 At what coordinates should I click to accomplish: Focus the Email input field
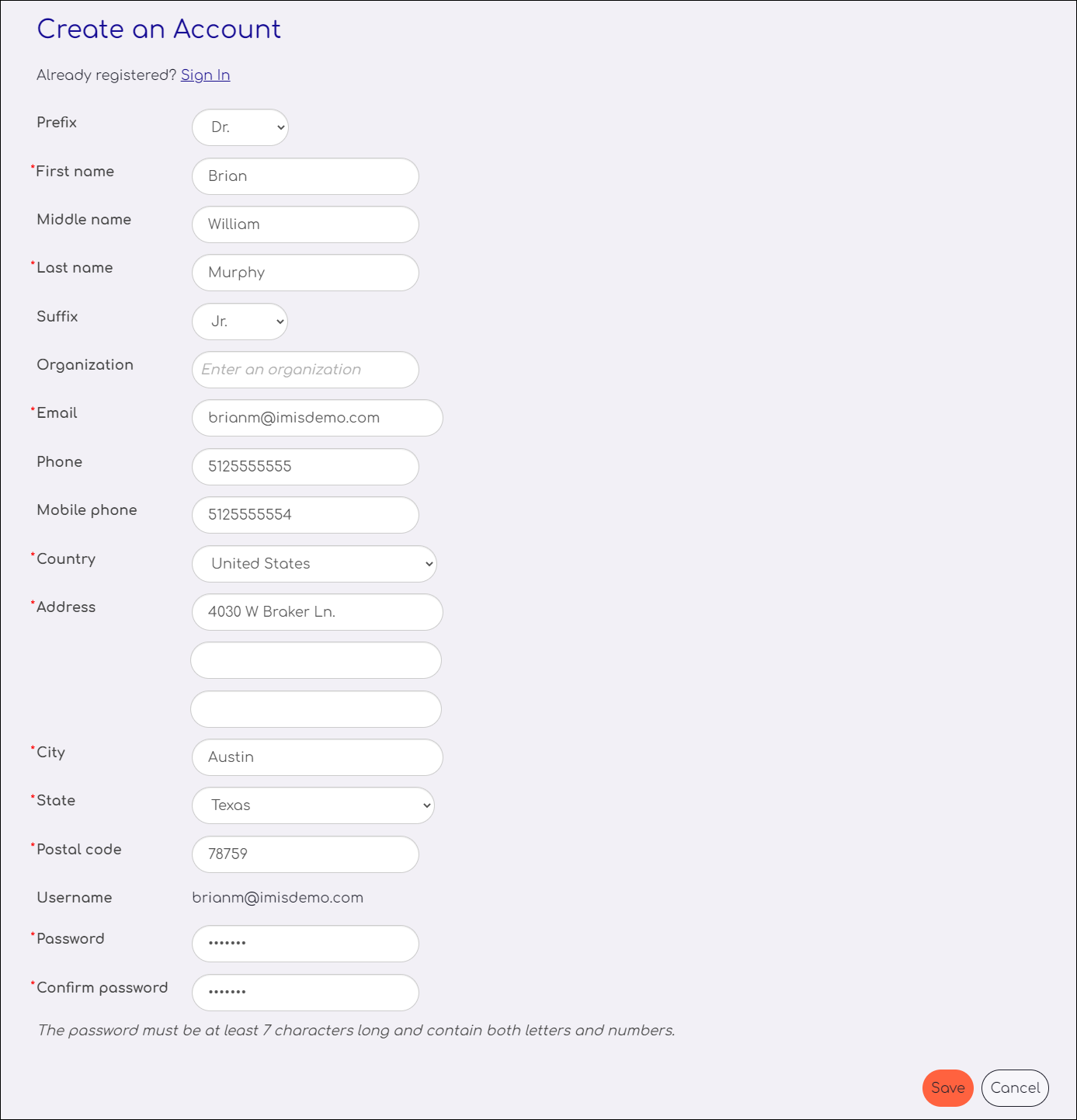(318, 418)
